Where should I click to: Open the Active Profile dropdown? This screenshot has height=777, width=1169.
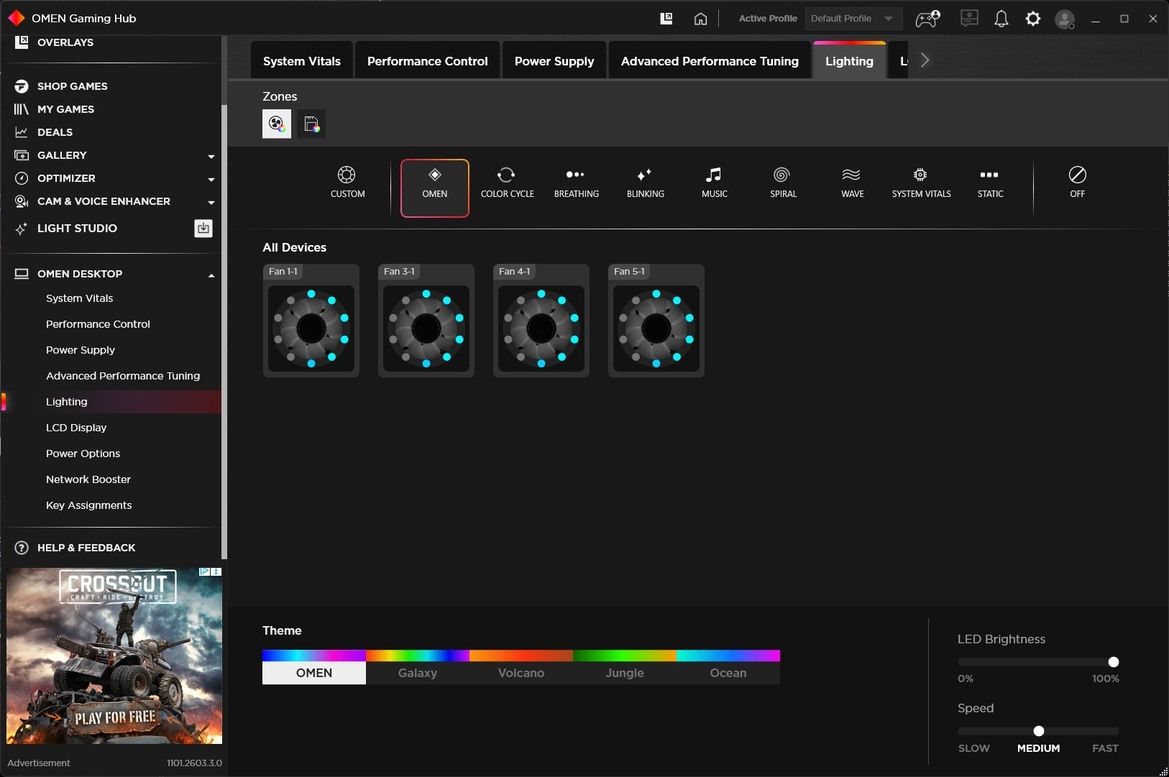click(853, 19)
